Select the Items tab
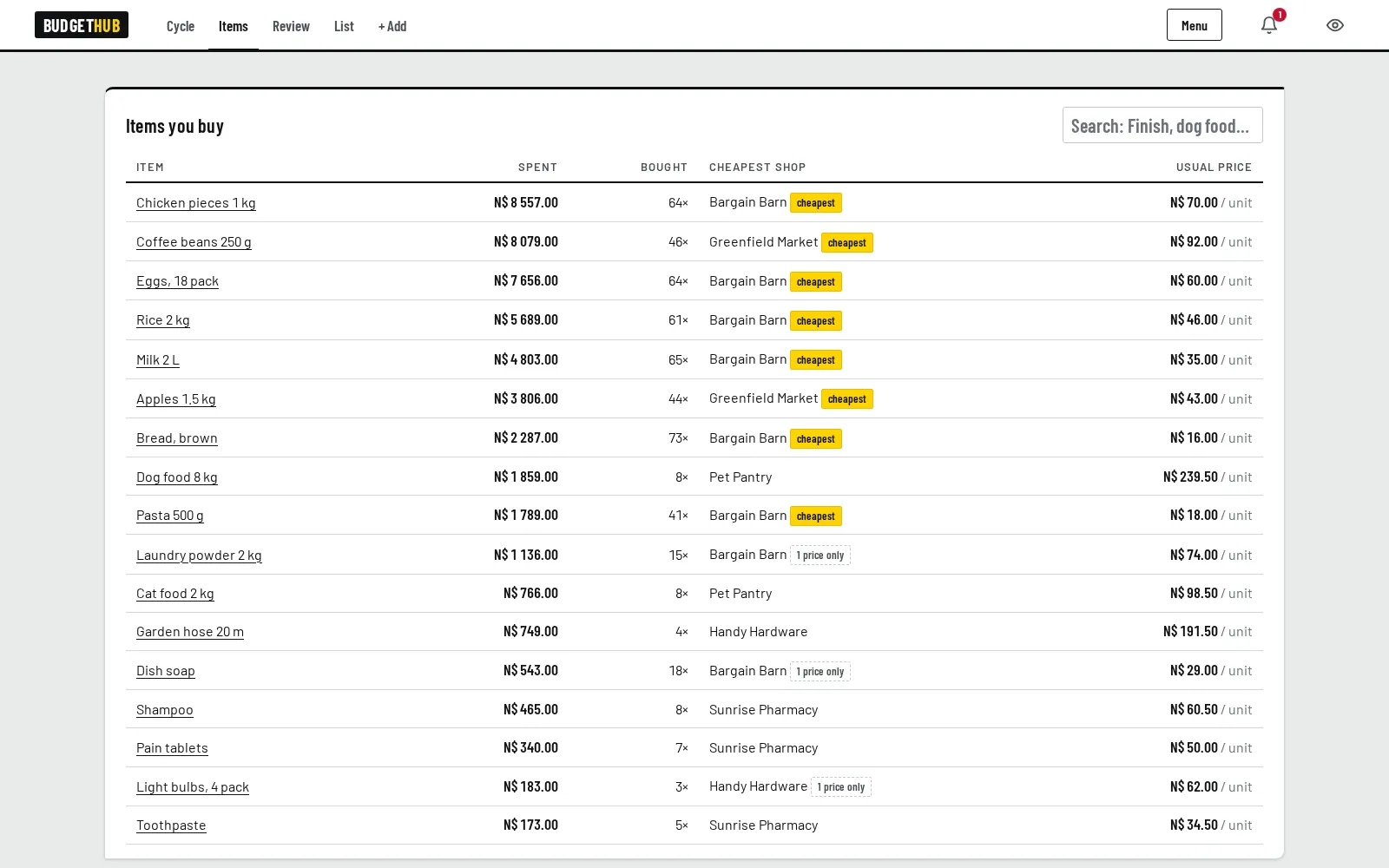 [234, 26]
